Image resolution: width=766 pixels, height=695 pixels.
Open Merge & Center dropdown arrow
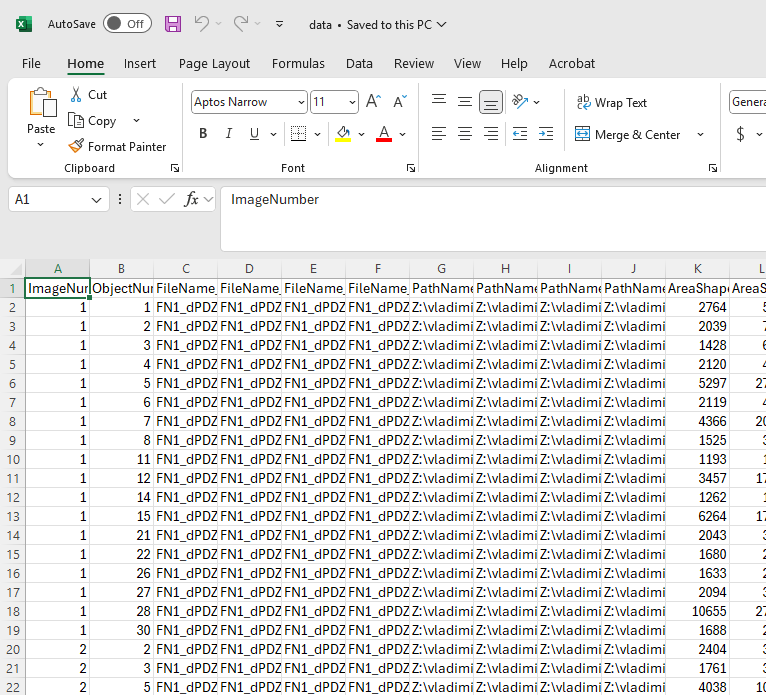click(700, 135)
